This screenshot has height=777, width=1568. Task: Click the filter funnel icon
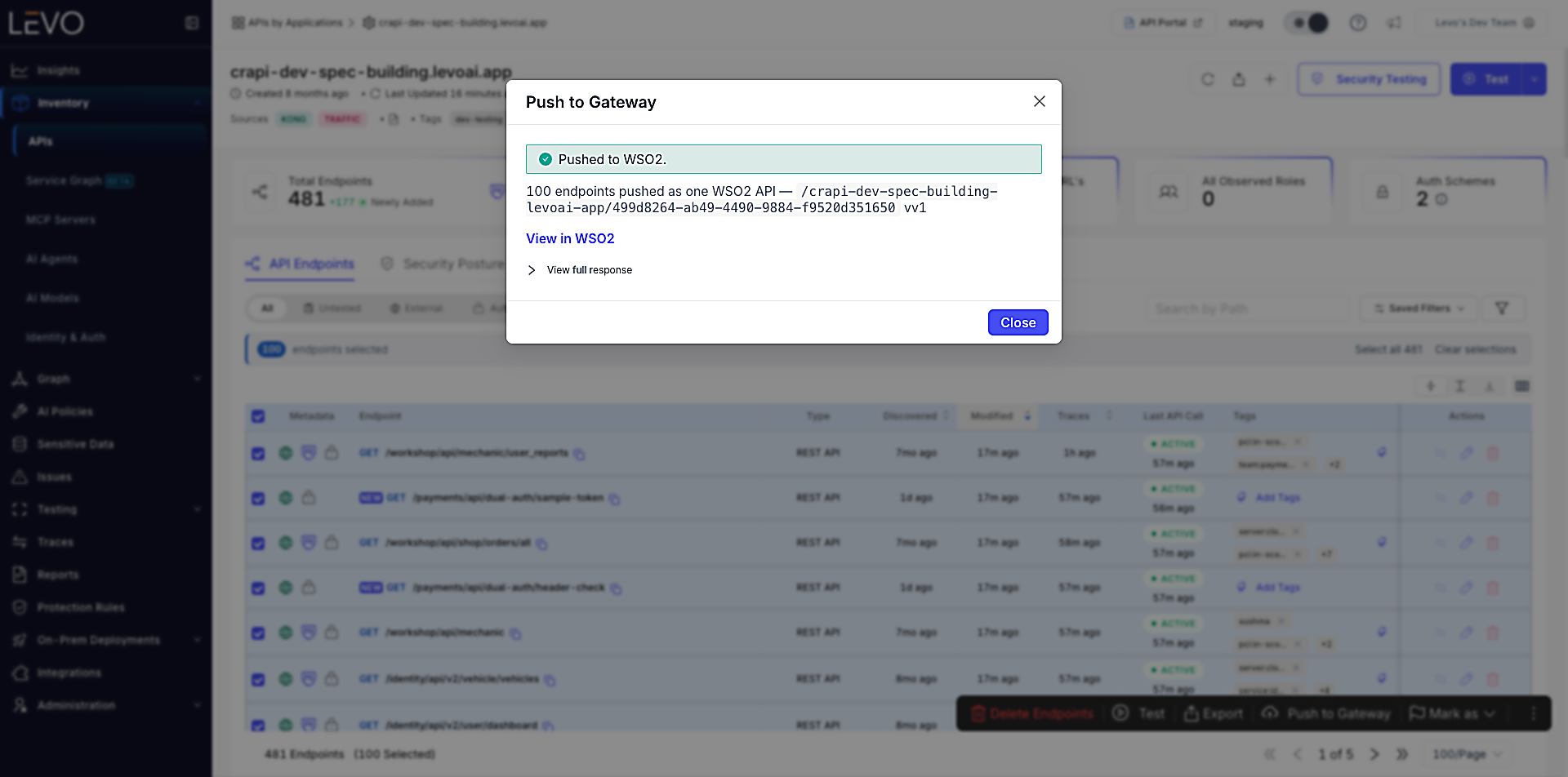pos(1501,309)
